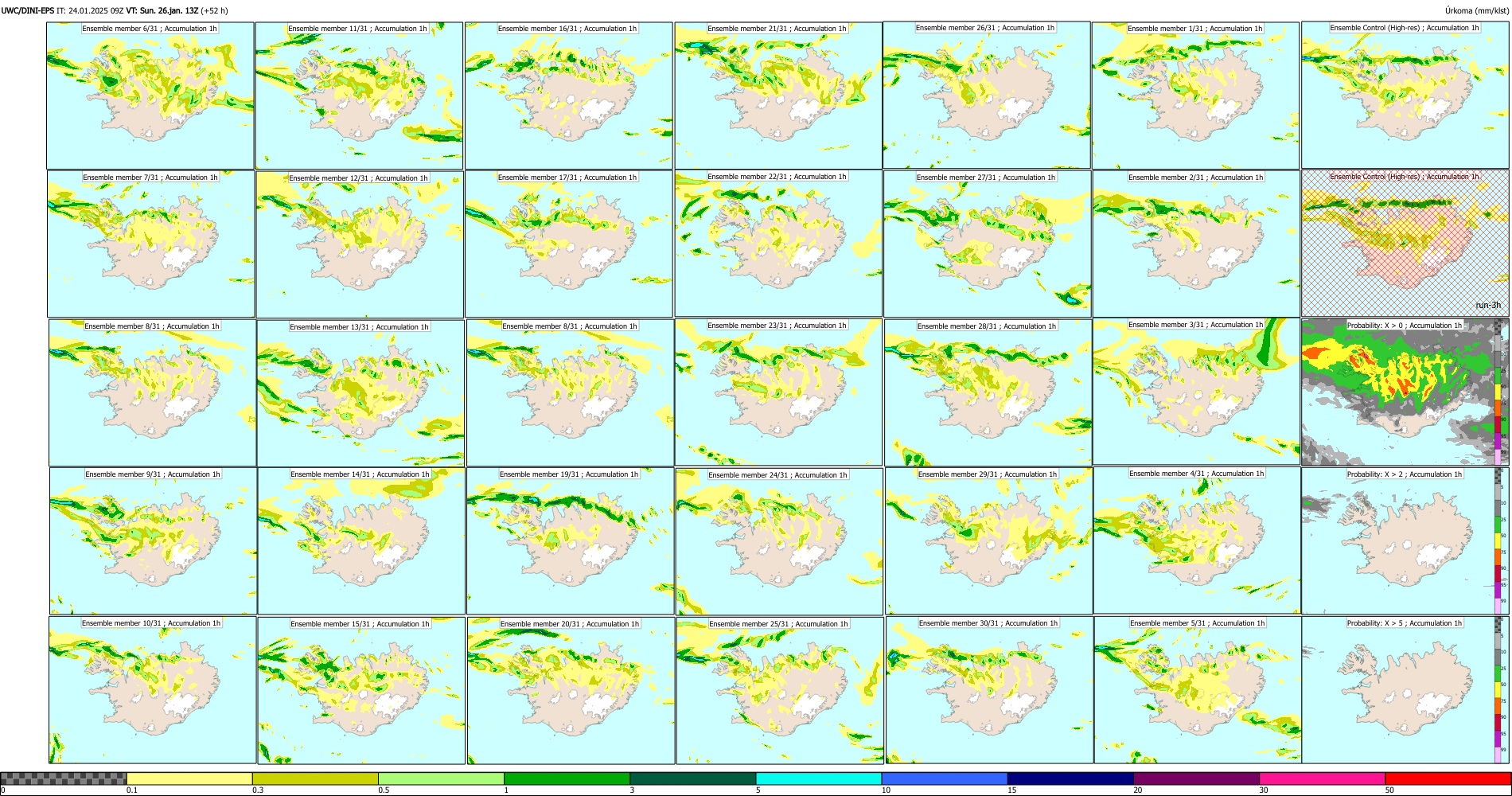
Task: View the Ensemble member 3/31 precipitation map
Action: [x=1196, y=392]
